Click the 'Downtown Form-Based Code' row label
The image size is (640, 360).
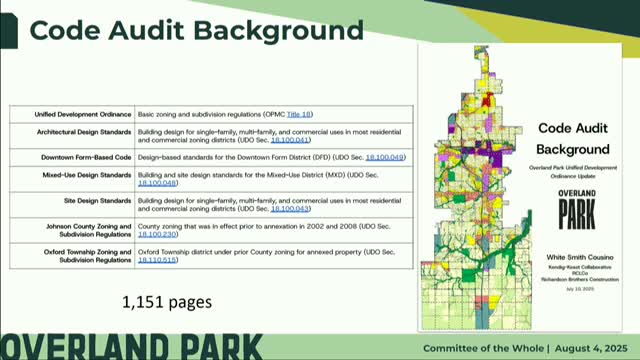[86, 157]
